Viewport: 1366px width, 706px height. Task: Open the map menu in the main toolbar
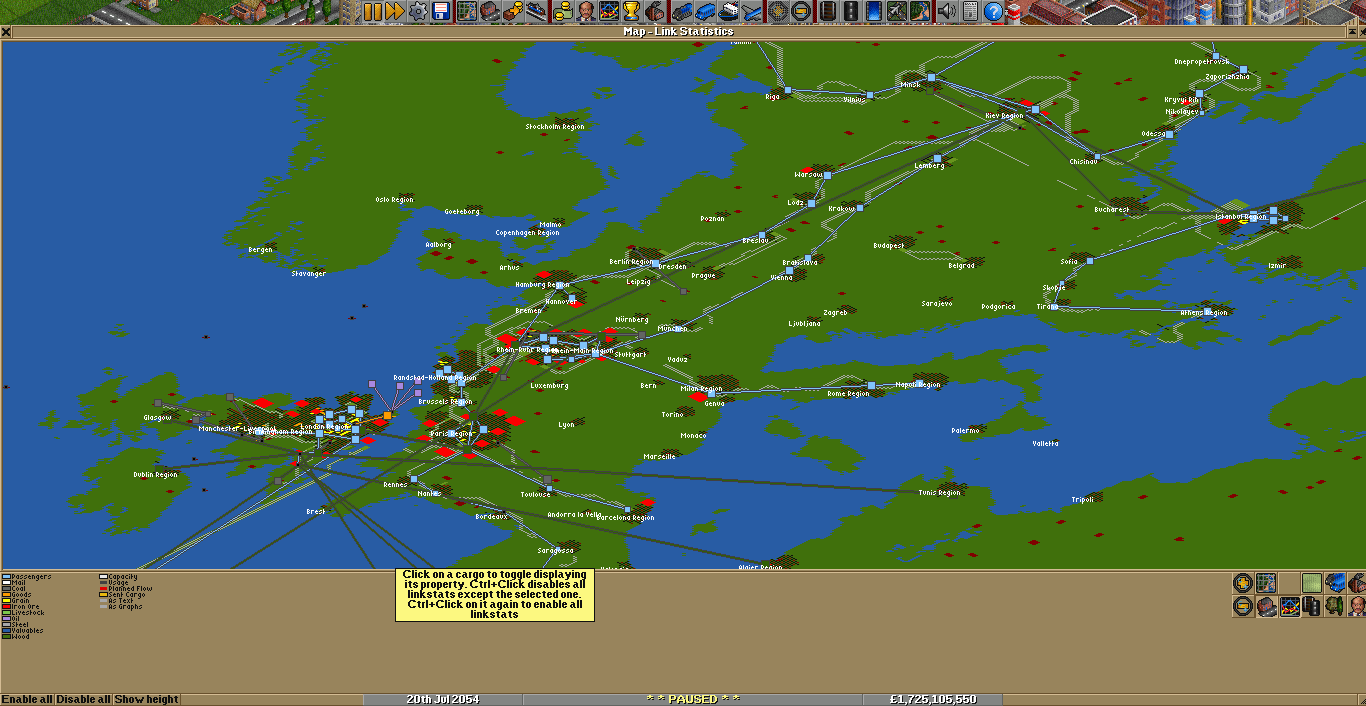click(467, 11)
